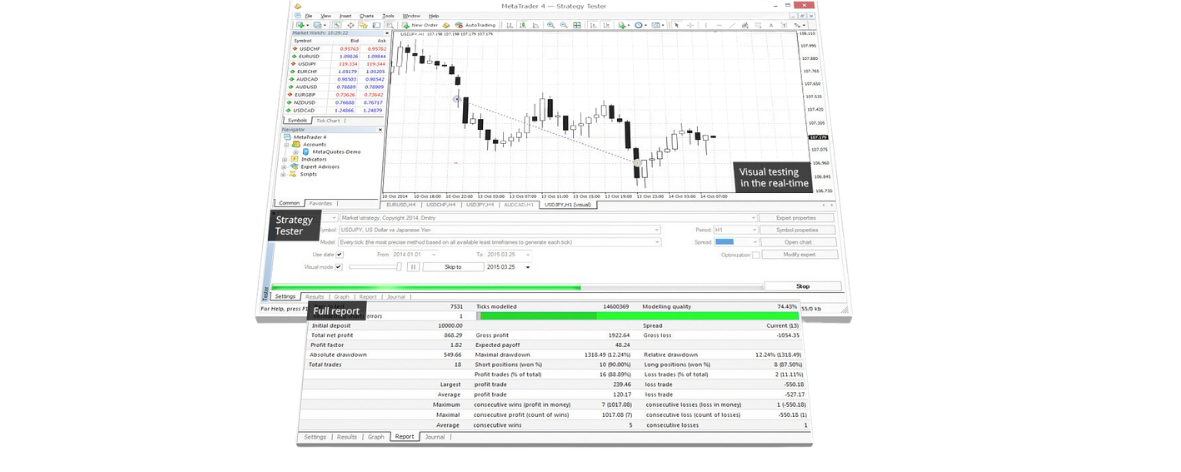Screen dimensions: 1181x472
Task: Click the new chart toolbar icon
Action: click(300, 25)
